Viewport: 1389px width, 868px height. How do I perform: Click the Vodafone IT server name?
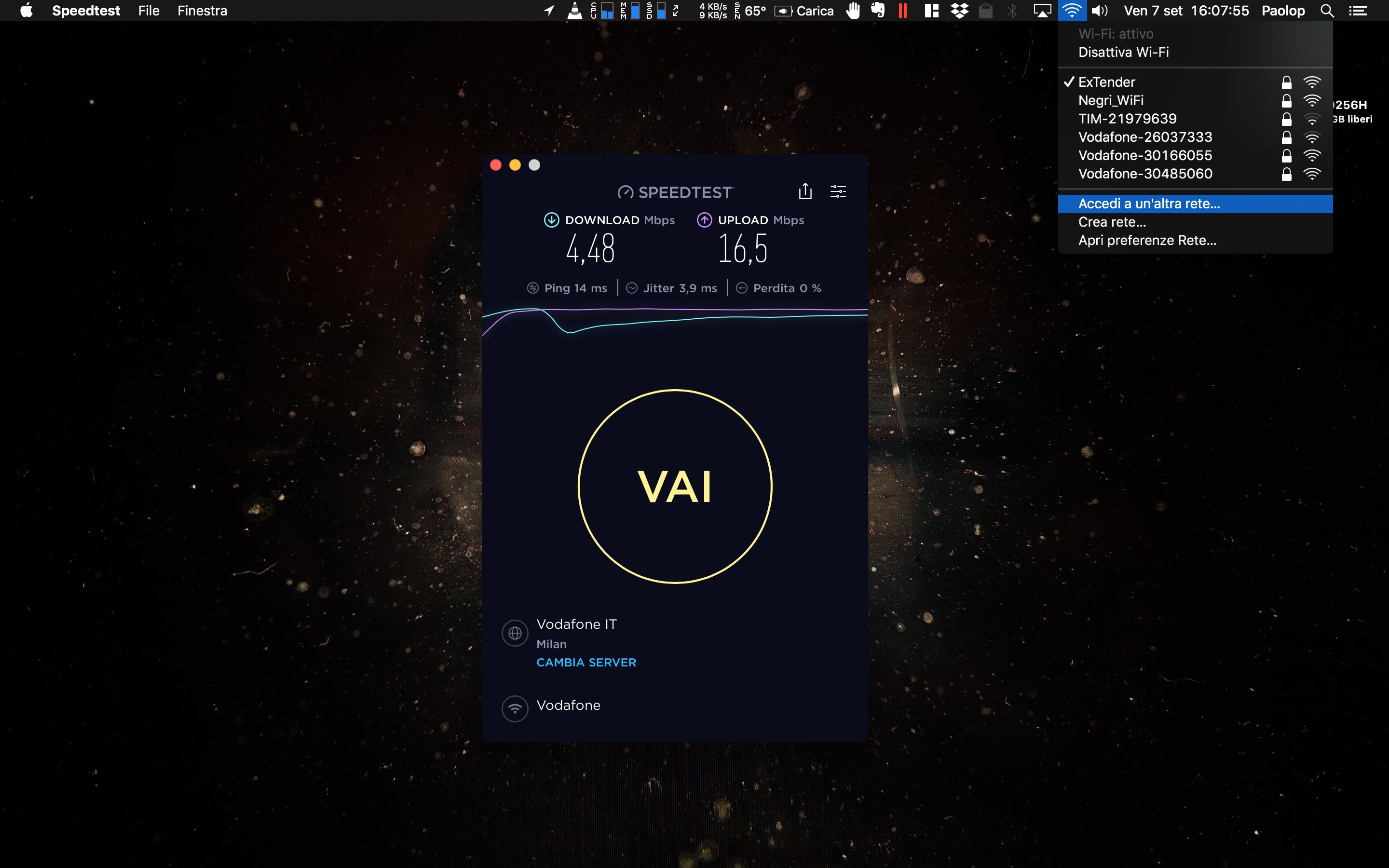point(576,624)
